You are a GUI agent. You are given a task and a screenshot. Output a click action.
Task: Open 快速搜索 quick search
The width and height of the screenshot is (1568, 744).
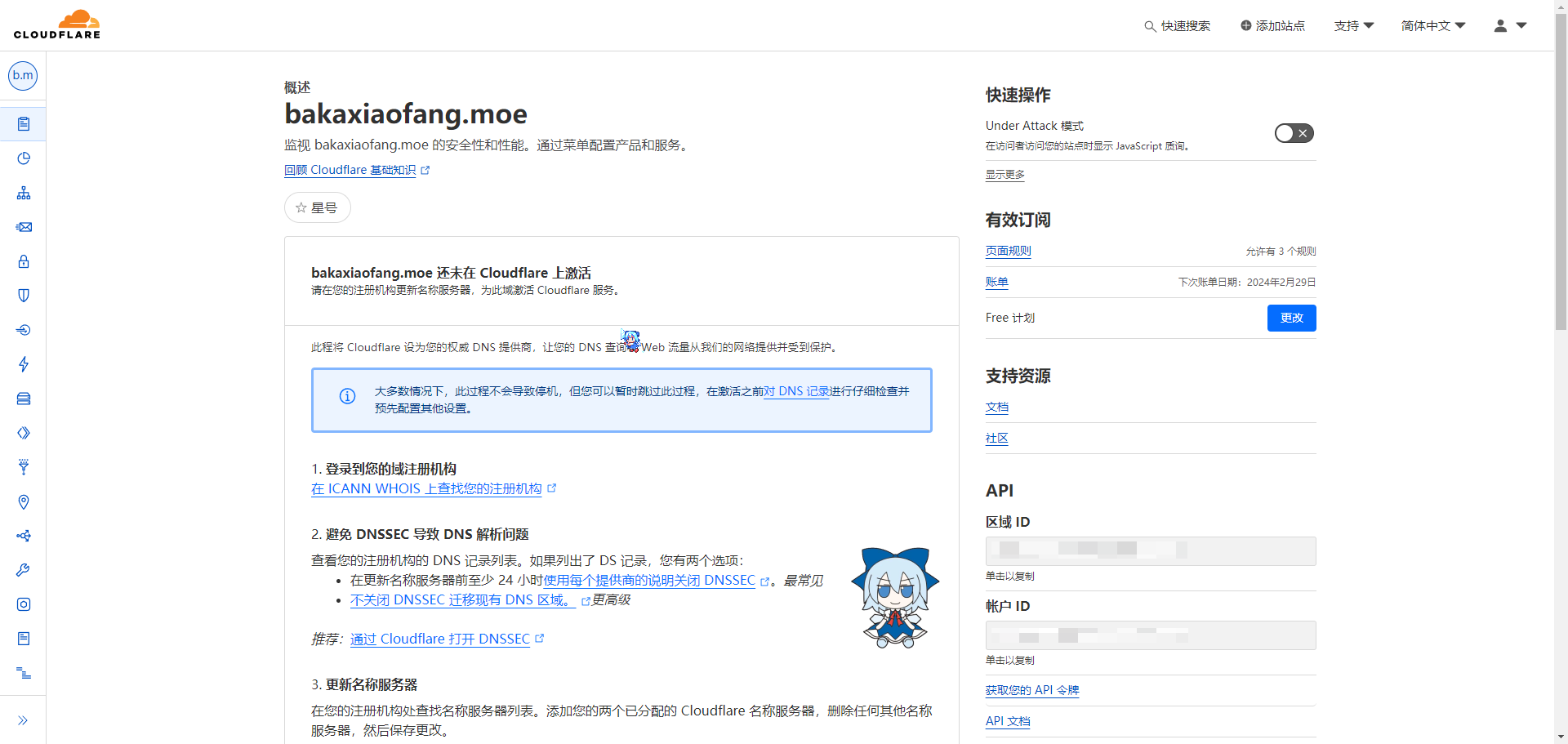pos(1177,26)
